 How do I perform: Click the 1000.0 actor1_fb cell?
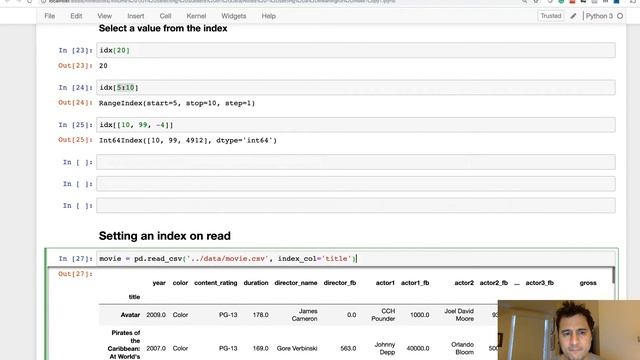(420, 315)
